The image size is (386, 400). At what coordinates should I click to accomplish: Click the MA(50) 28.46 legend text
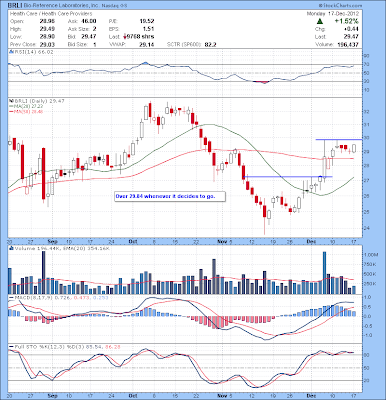coord(28,111)
